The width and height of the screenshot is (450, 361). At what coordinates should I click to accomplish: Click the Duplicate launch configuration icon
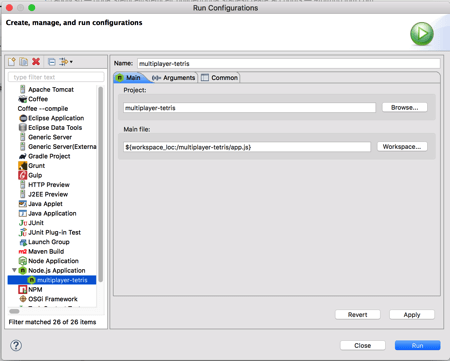23,62
